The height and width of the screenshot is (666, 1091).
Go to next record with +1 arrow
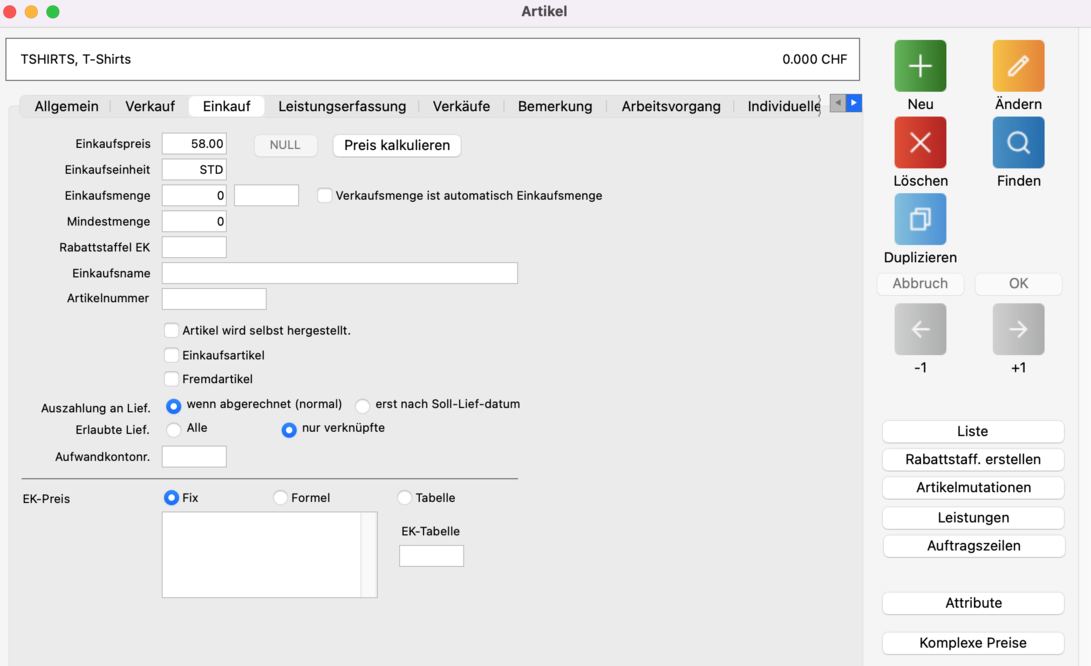pyautogui.click(x=1018, y=329)
